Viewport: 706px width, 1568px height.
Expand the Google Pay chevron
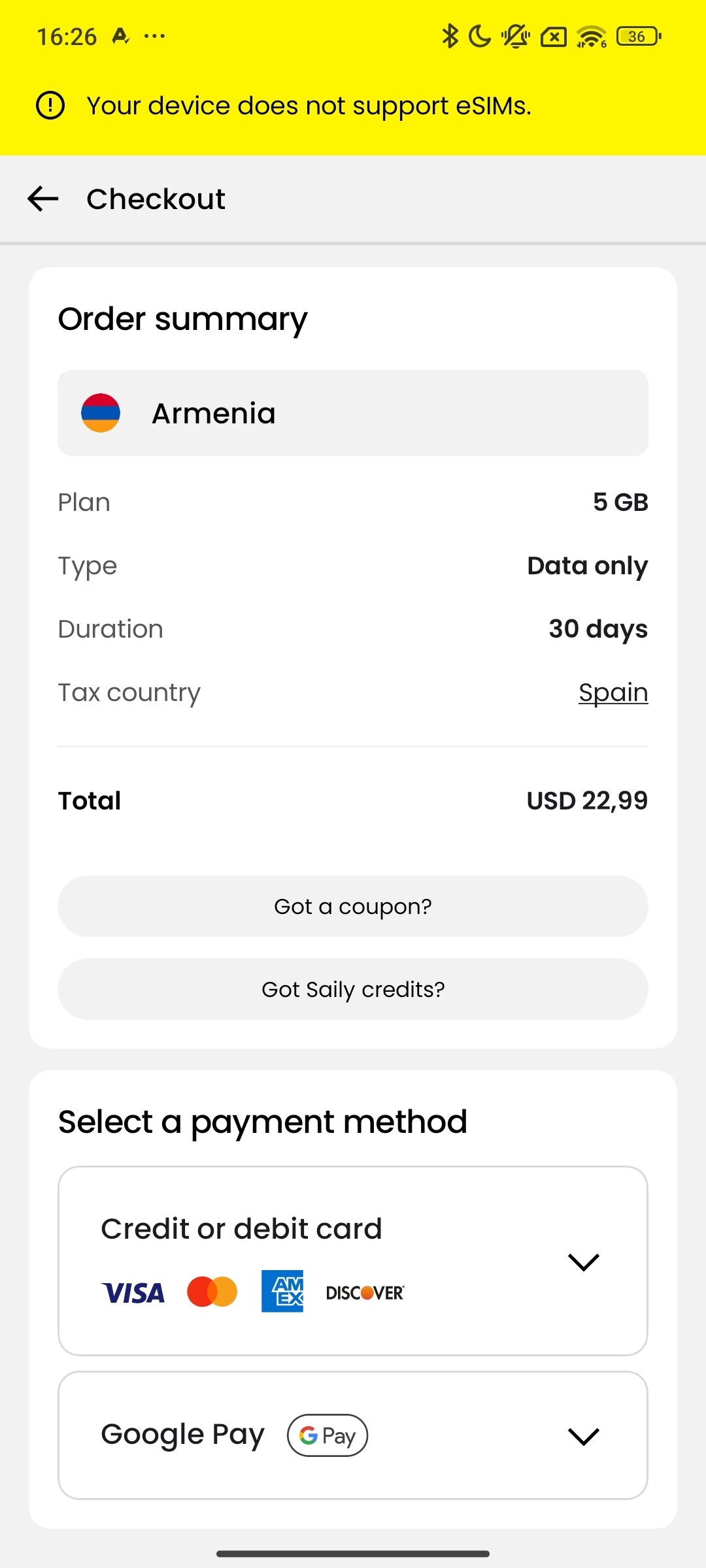[584, 1436]
